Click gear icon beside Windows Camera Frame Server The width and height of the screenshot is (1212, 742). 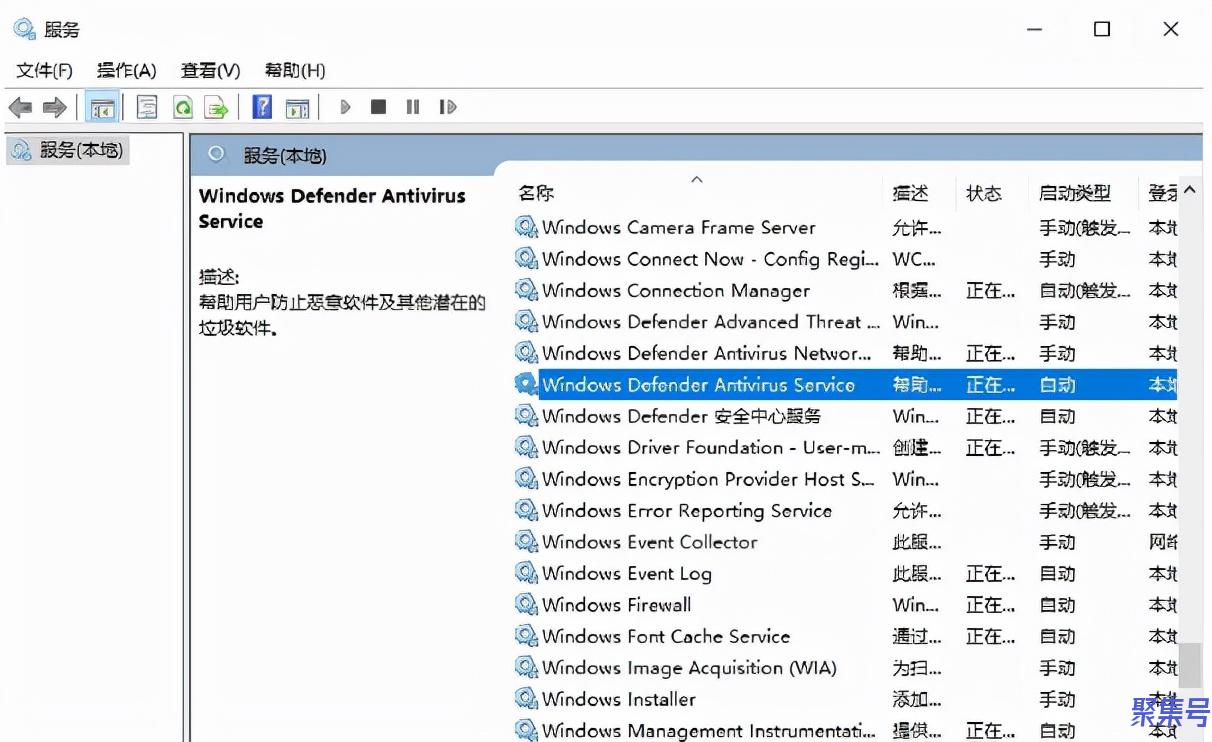coord(526,227)
